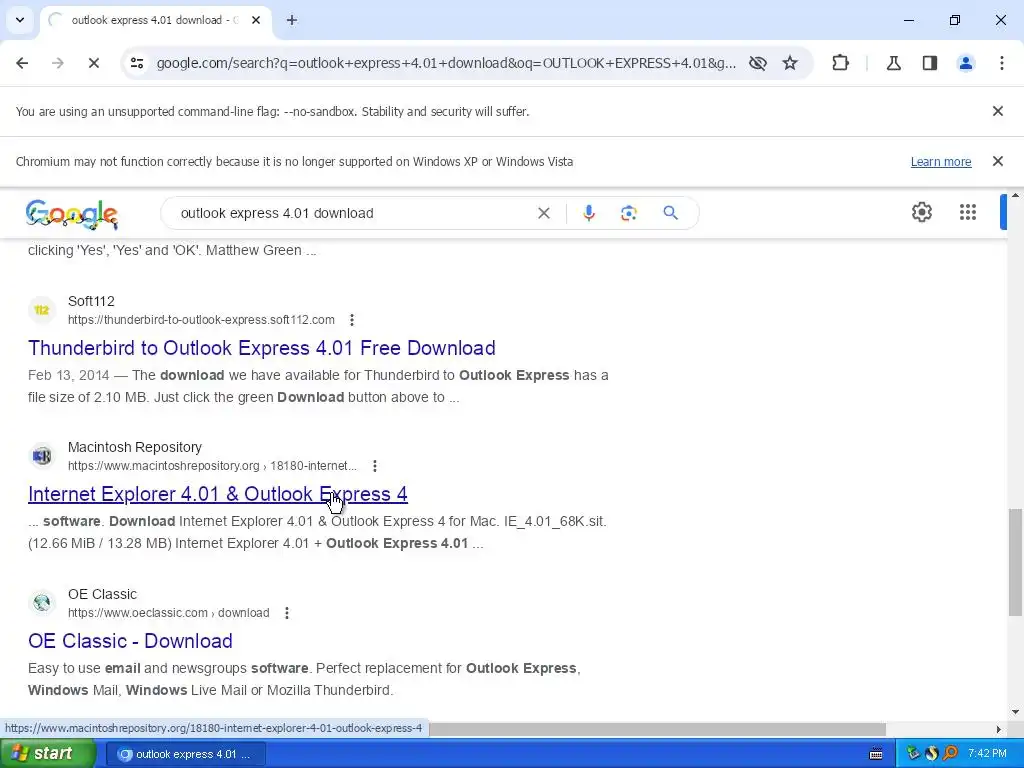Click the OE Classic site name

tap(103, 594)
